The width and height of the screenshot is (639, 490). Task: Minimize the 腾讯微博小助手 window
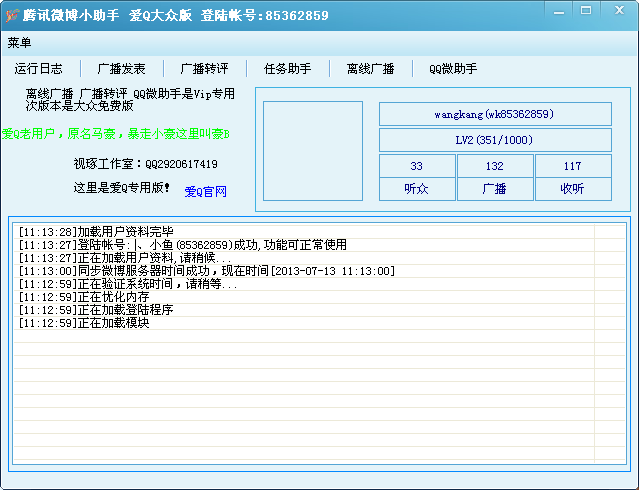coord(559,11)
